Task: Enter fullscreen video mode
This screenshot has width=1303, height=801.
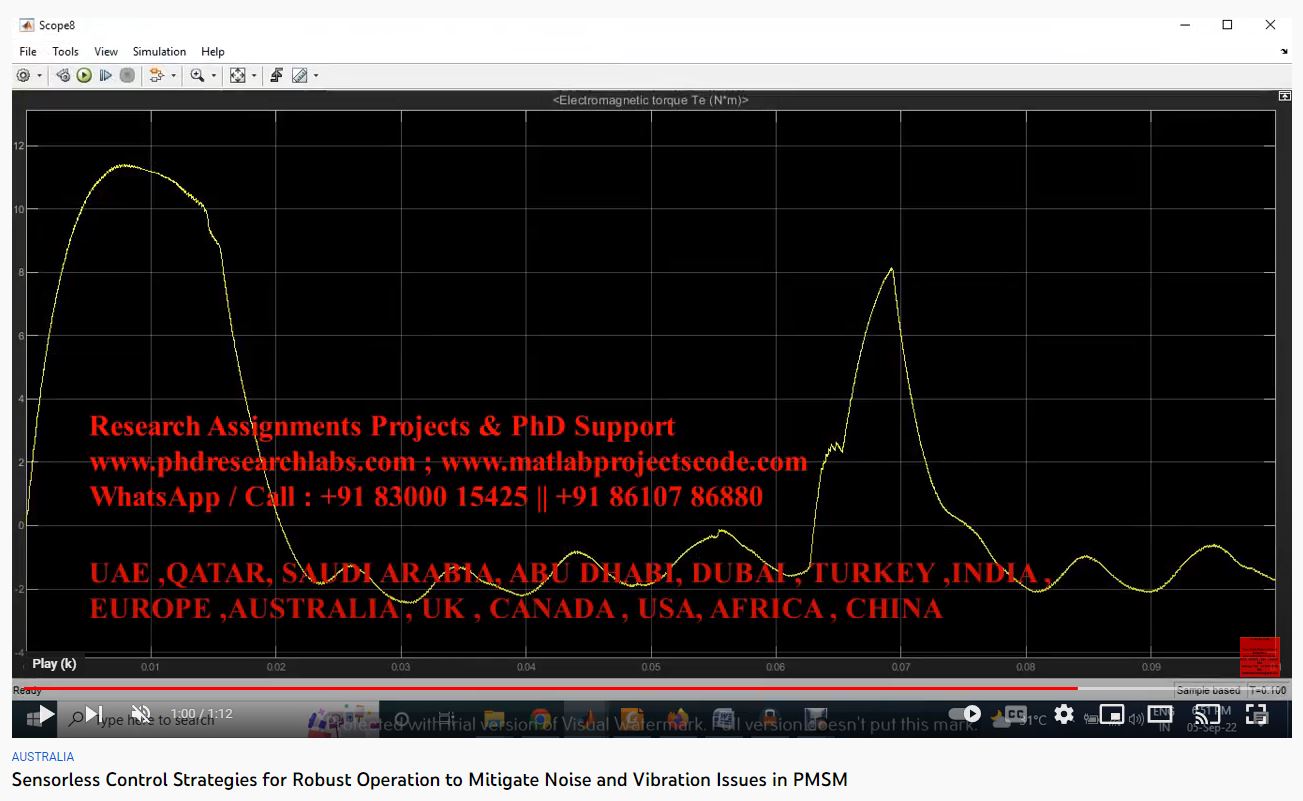Action: (1257, 714)
